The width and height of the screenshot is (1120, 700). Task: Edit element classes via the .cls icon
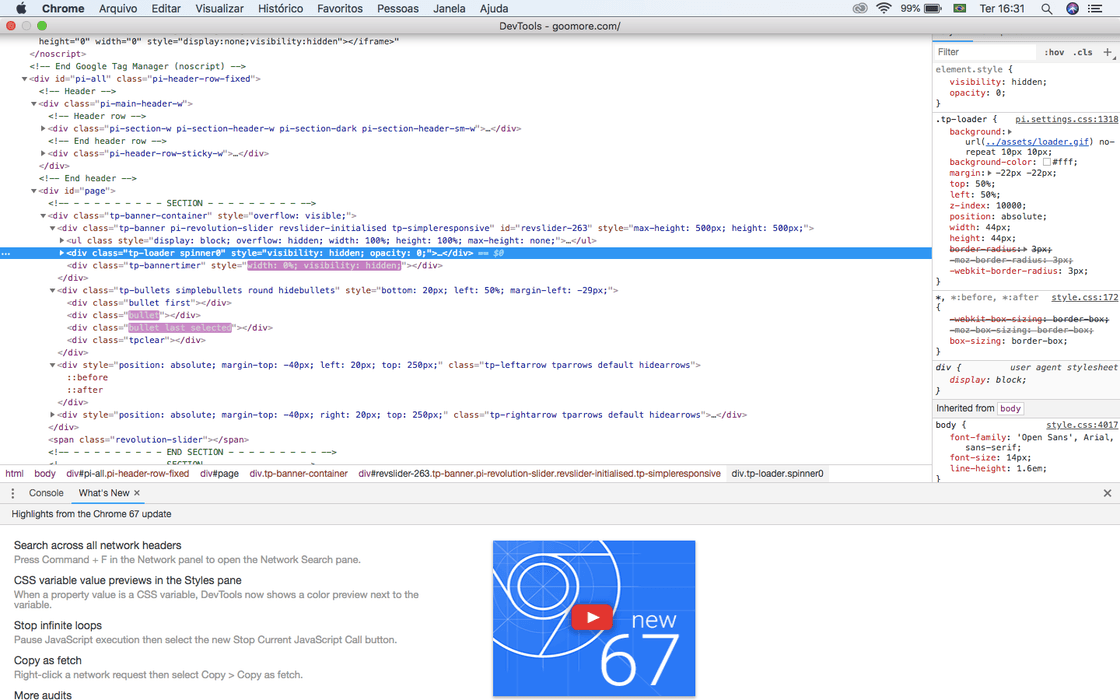point(1084,52)
